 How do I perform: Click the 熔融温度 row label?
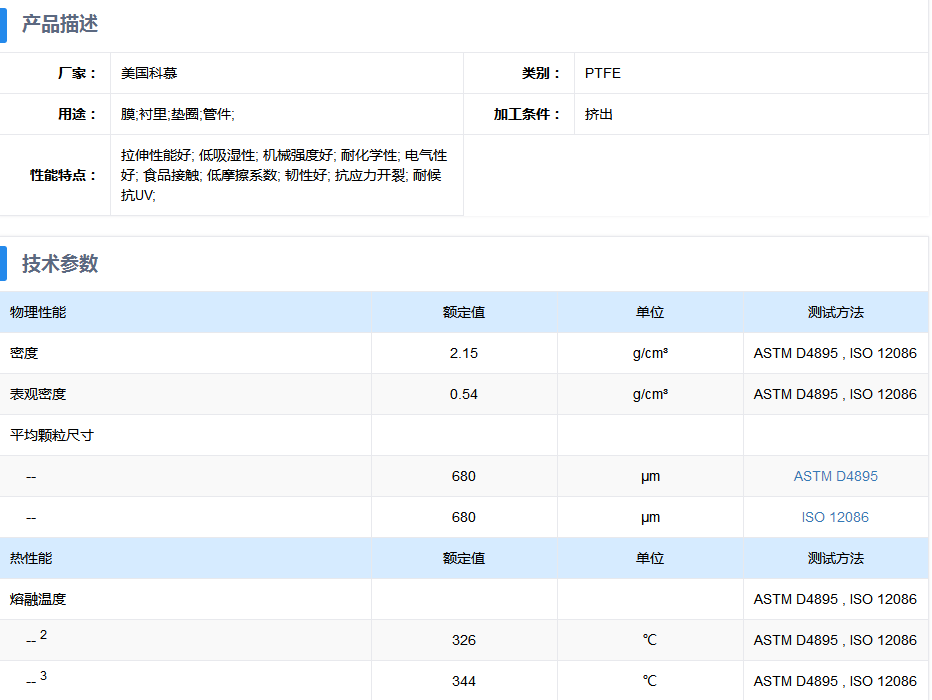[x=38, y=599]
